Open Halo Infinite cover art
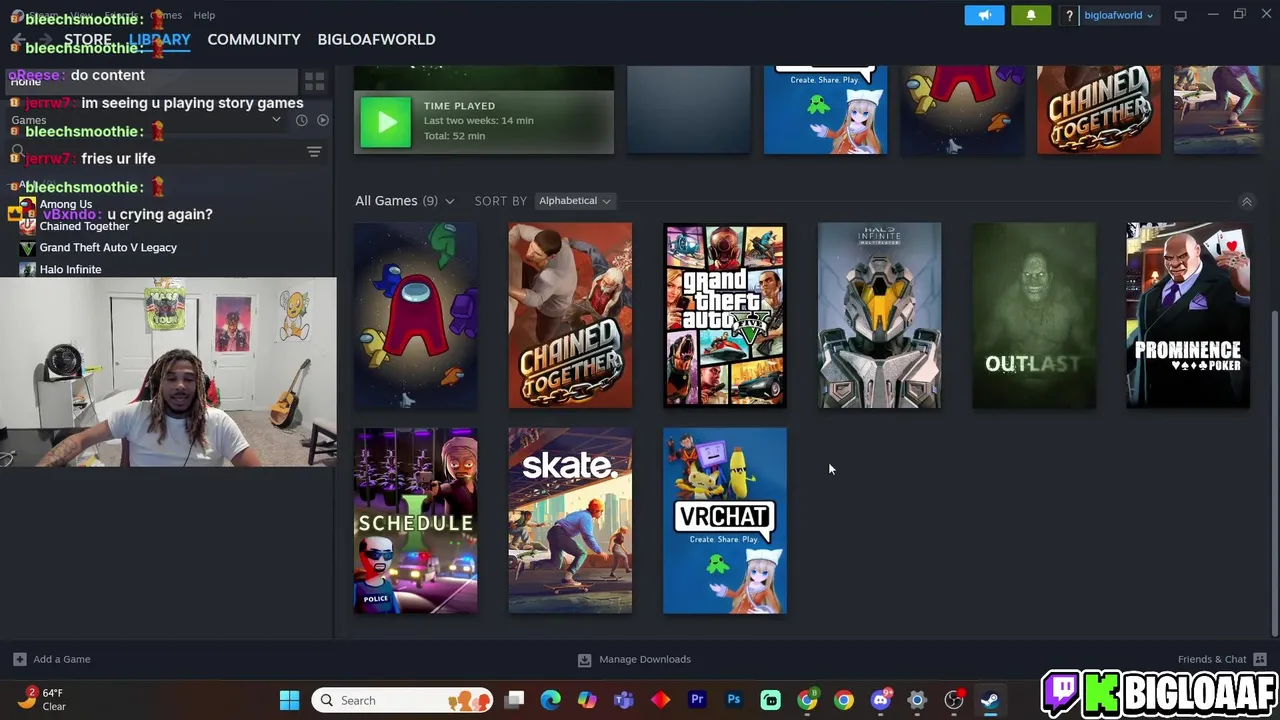1280x720 pixels. pos(879,316)
